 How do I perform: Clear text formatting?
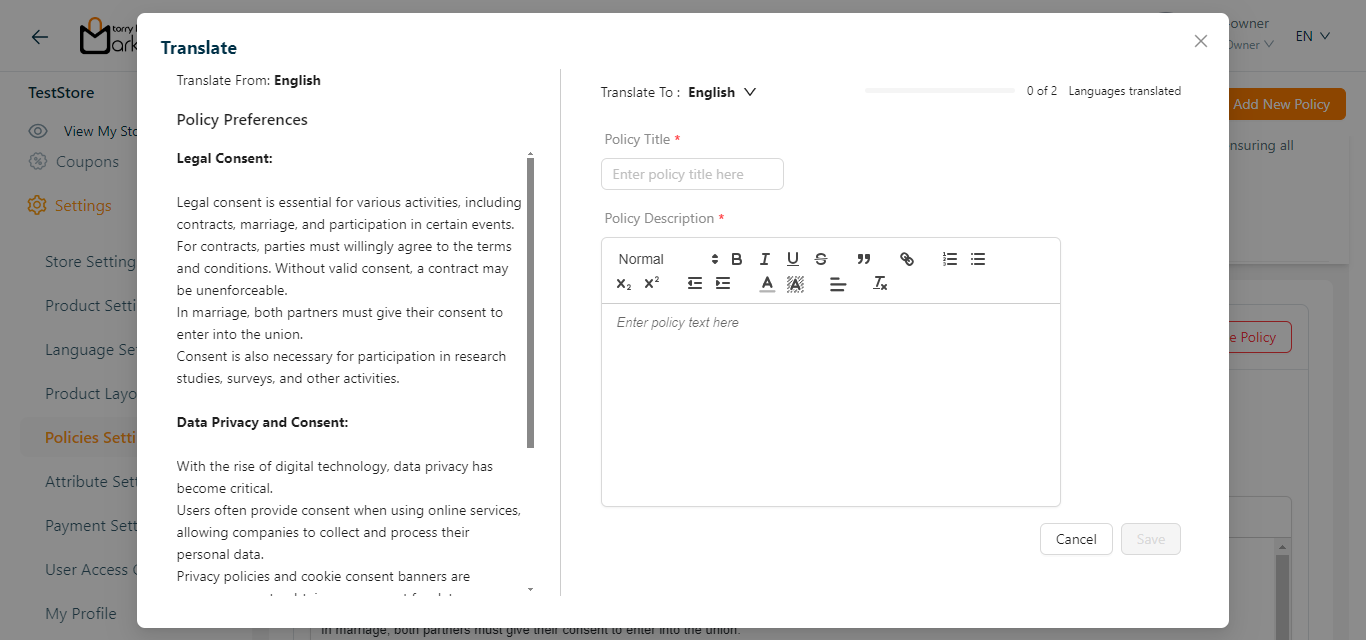point(880,284)
